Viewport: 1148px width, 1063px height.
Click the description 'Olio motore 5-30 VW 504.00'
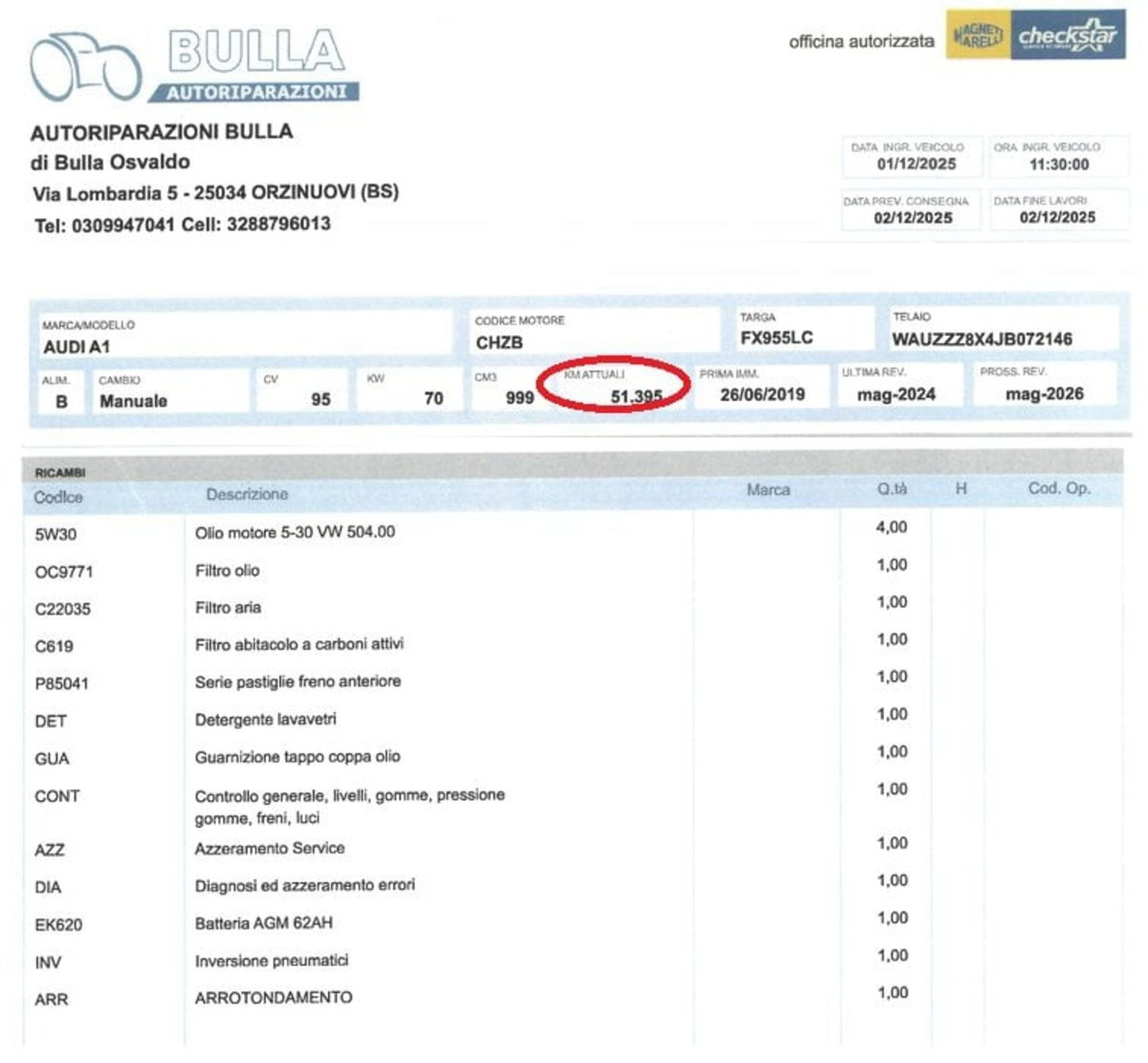click(295, 532)
